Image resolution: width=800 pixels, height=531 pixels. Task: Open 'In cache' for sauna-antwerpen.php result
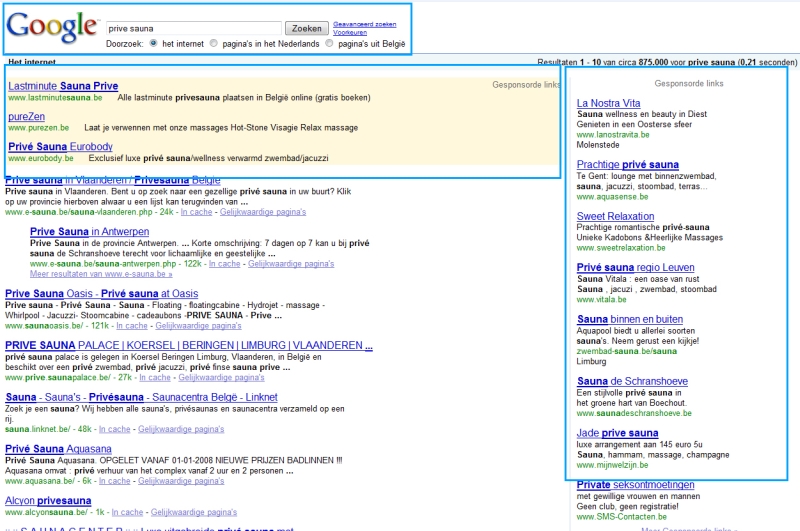224,264
